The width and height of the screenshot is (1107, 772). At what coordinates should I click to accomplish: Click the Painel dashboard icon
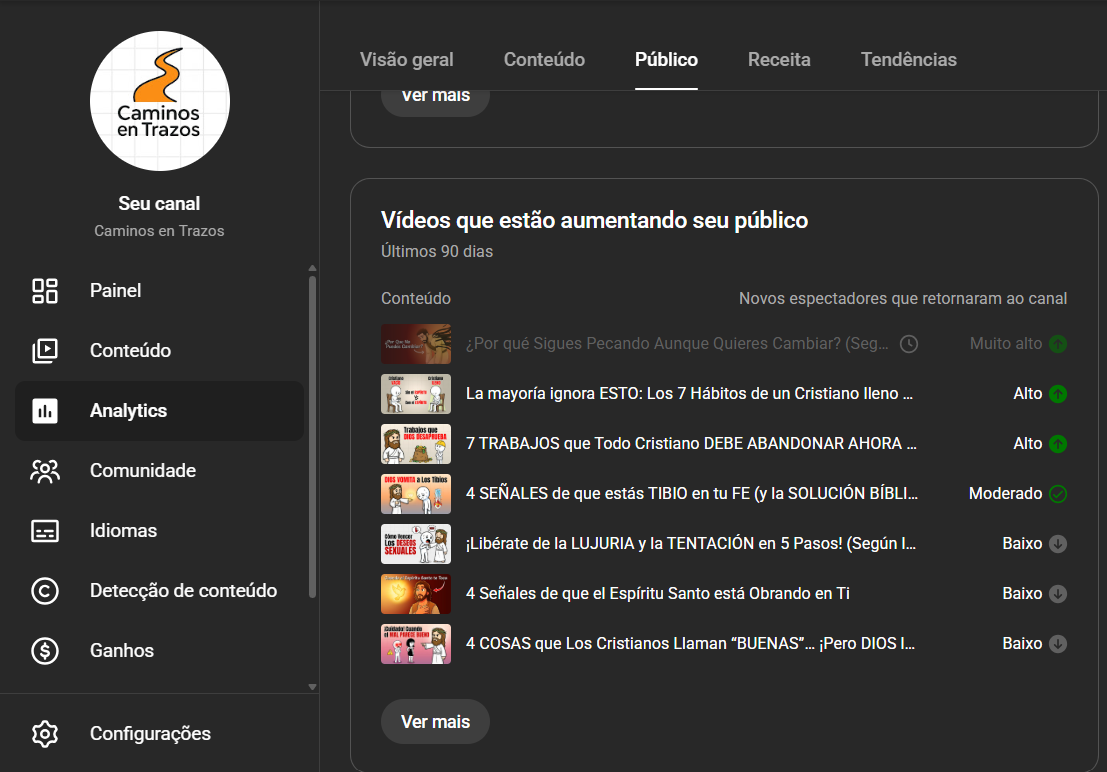(44, 291)
